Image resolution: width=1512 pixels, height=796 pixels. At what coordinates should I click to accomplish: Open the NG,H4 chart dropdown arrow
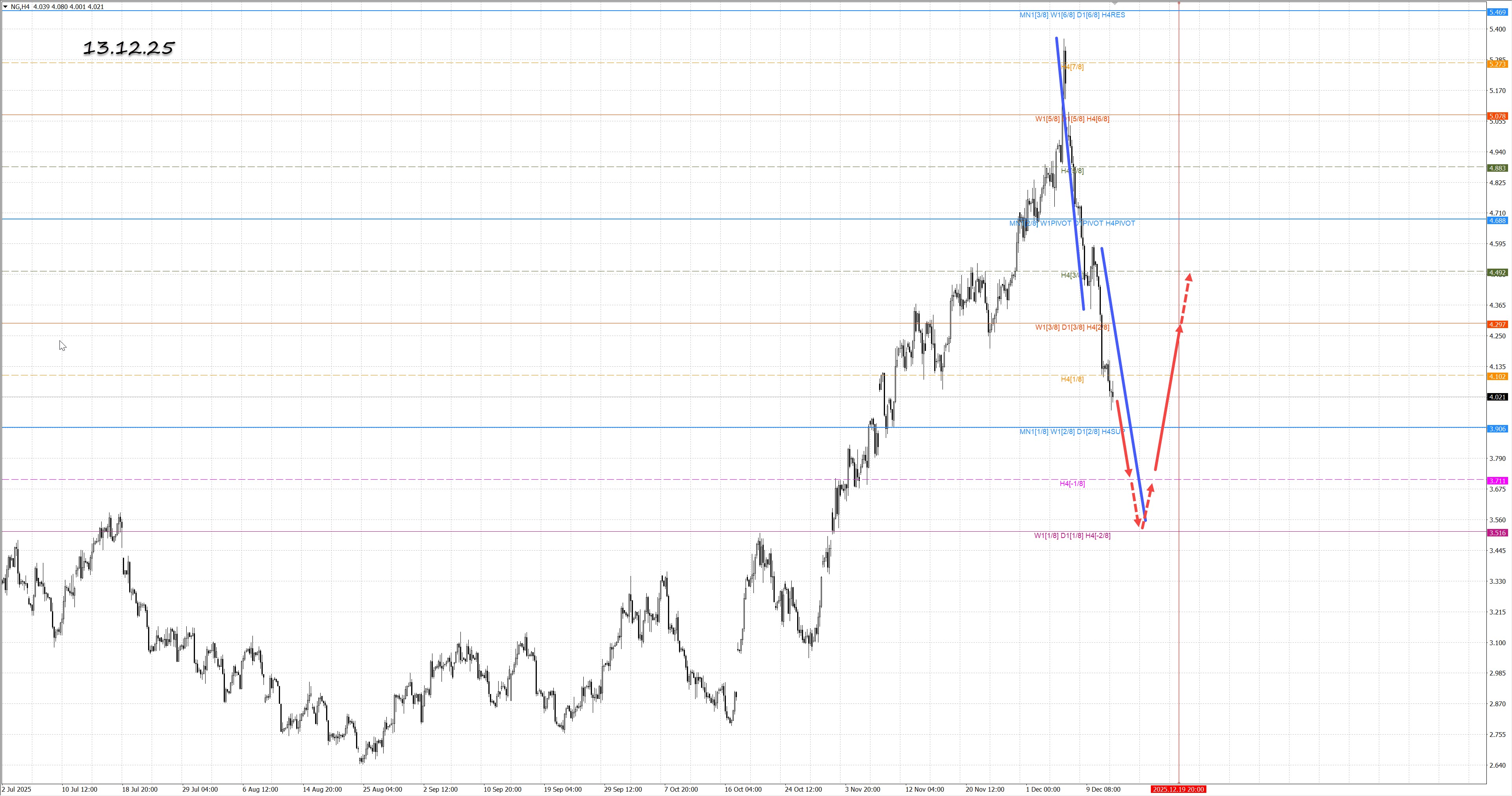[5, 7]
